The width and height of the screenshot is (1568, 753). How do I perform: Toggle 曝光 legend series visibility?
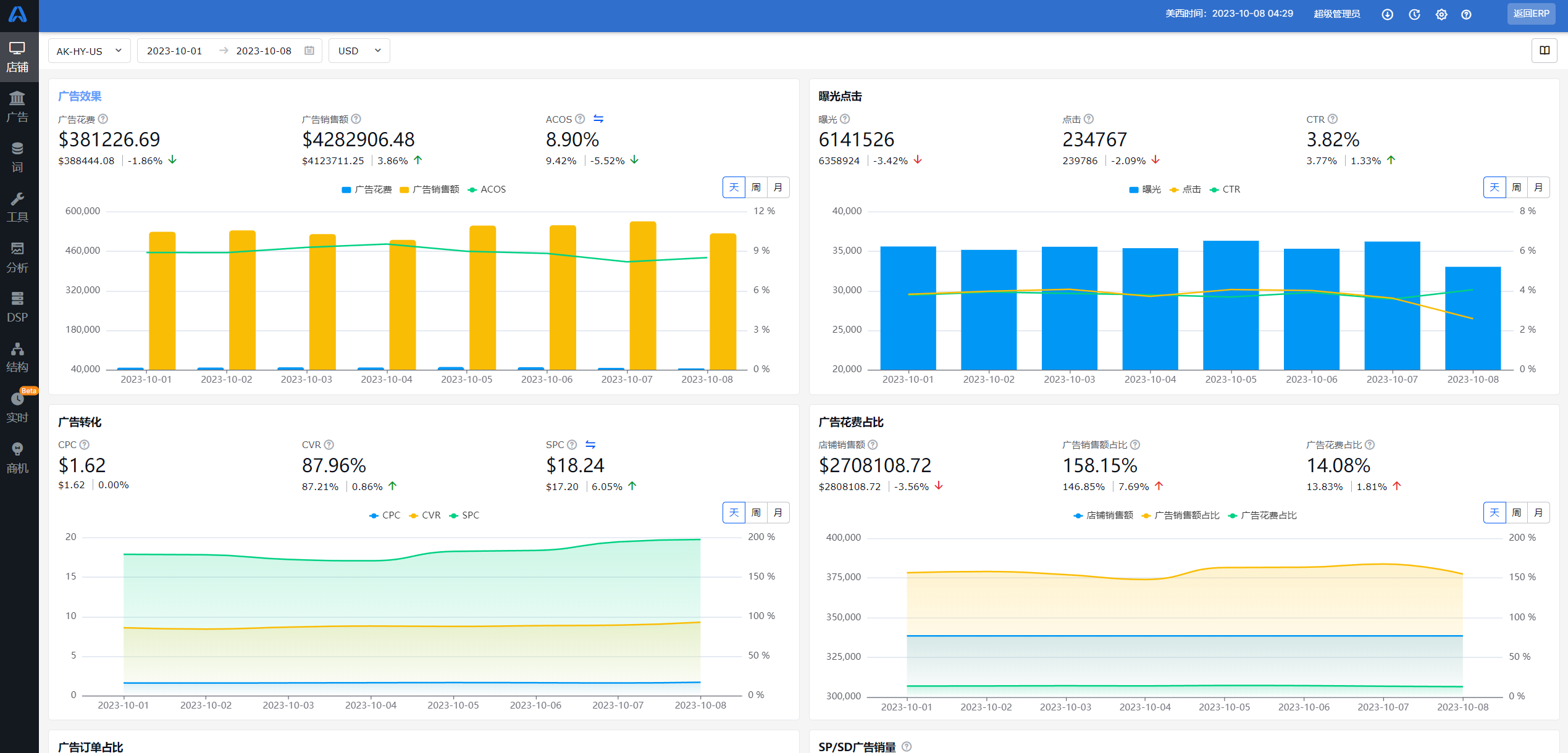[1144, 189]
